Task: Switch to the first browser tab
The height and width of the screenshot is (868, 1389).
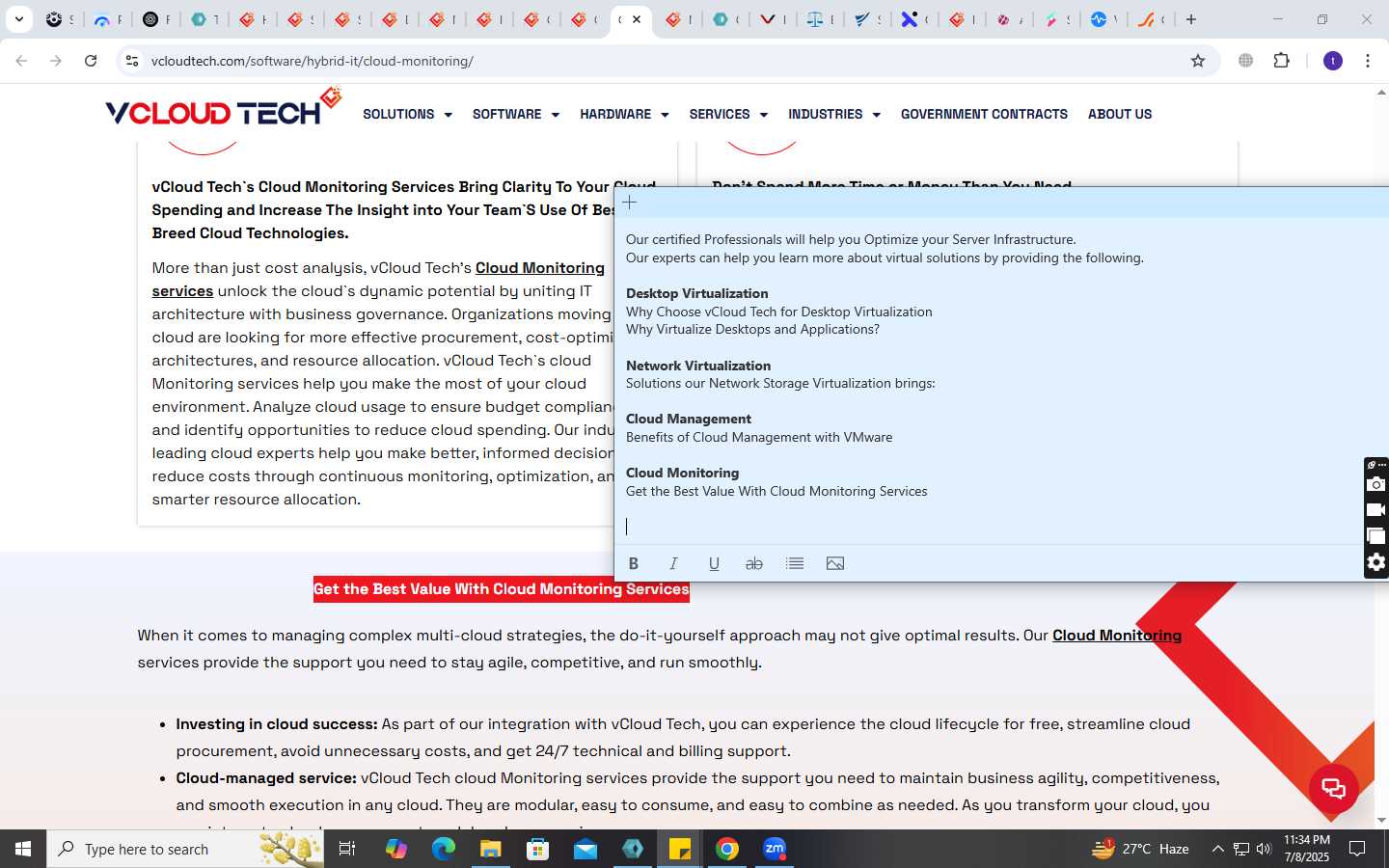Action: coord(59,19)
